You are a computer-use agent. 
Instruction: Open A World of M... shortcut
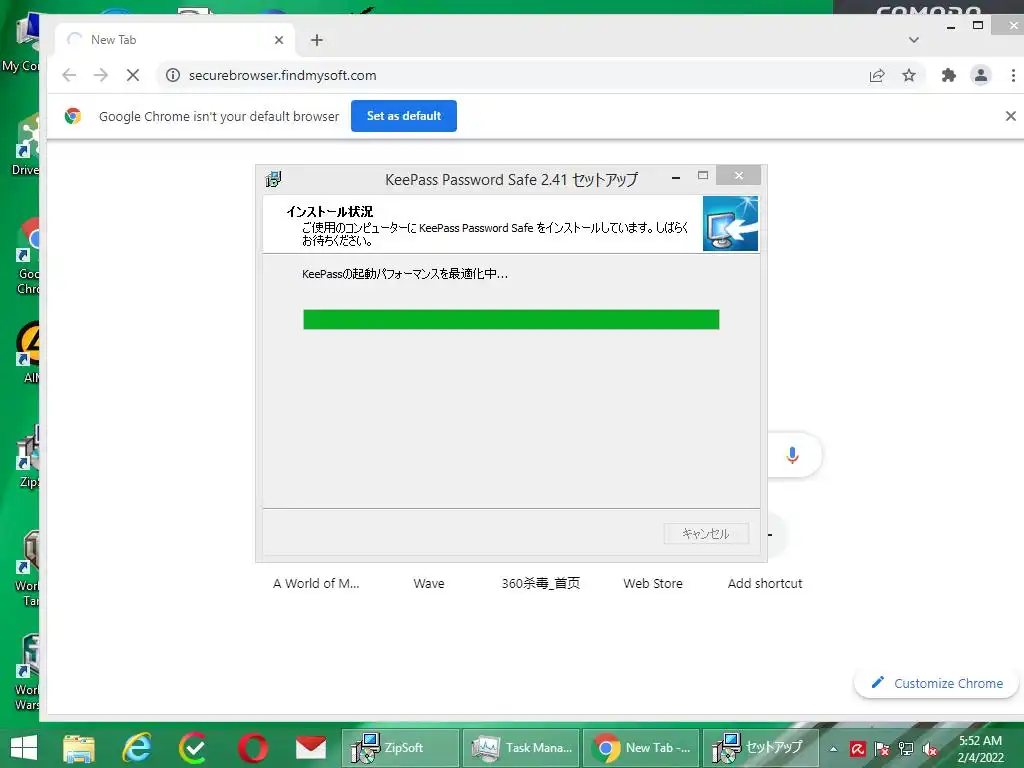316,583
